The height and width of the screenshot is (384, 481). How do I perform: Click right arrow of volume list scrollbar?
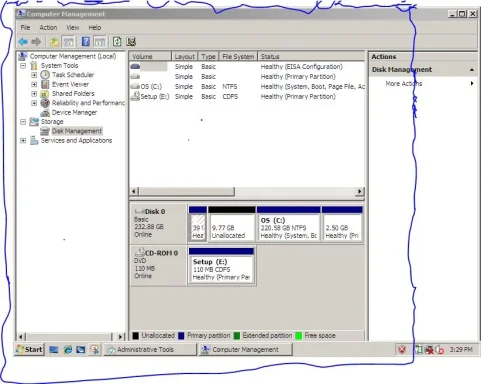point(359,191)
